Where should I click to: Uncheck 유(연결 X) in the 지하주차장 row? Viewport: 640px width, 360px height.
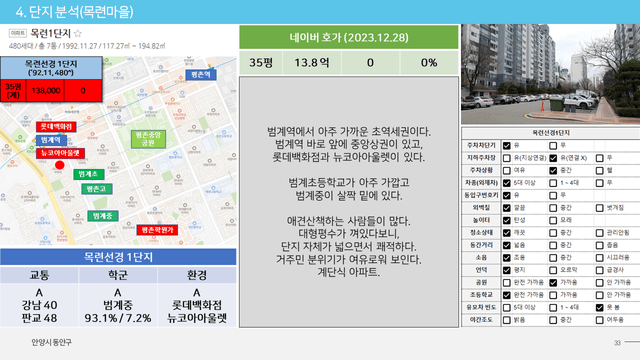(x=553, y=158)
